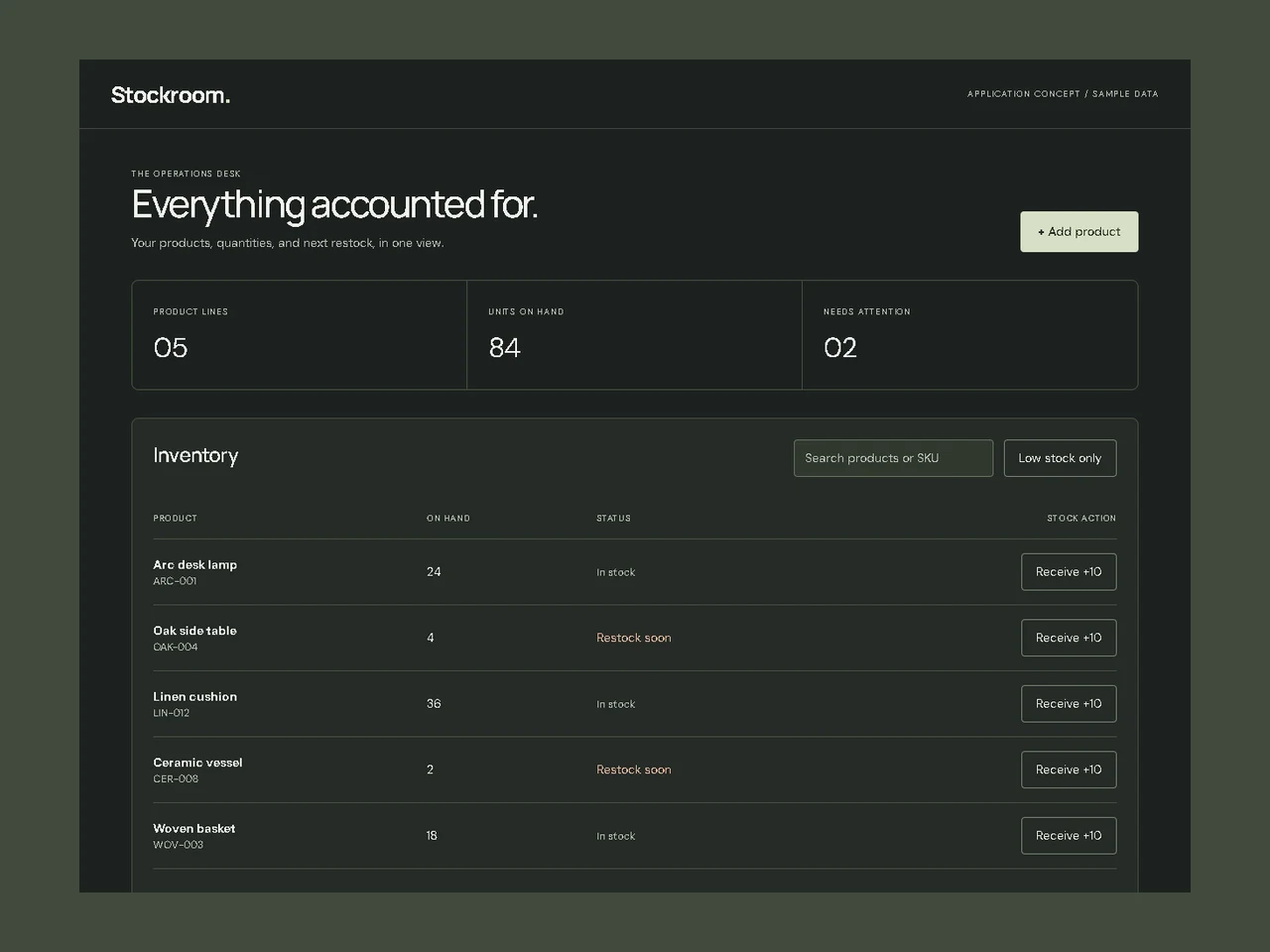The height and width of the screenshot is (952, 1270).
Task: Click the Everything accounted for headline
Action: [334, 205]
